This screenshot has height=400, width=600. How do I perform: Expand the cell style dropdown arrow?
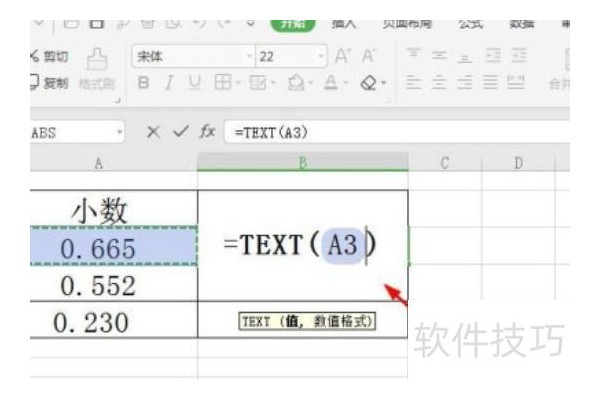[273, 83]
